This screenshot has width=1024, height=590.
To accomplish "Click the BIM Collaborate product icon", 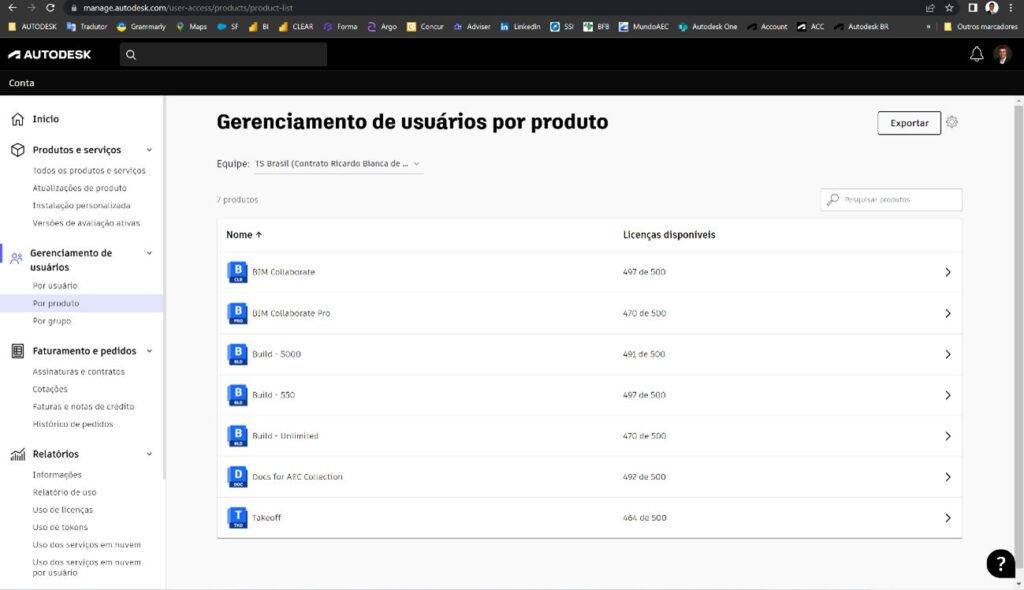I will tap(237, 272).
